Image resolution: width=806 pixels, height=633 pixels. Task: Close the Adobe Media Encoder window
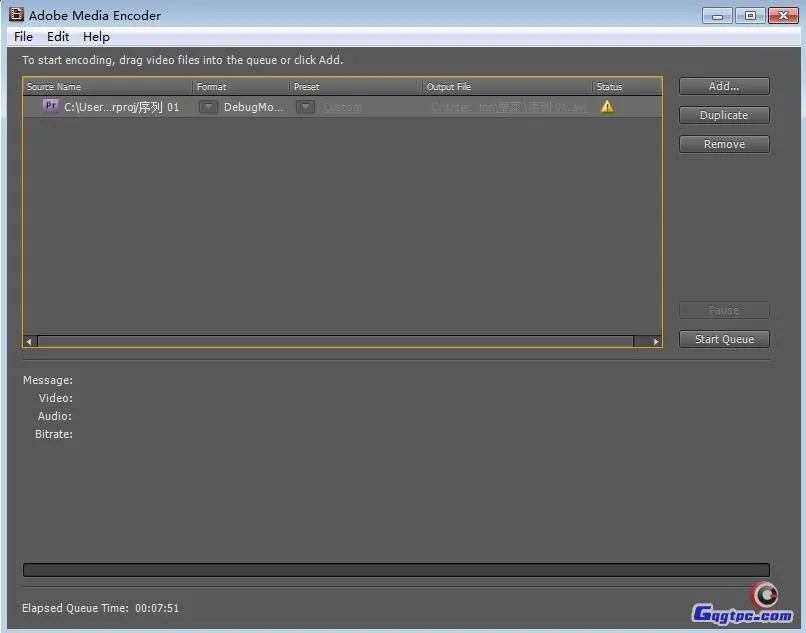coord(783,15)
